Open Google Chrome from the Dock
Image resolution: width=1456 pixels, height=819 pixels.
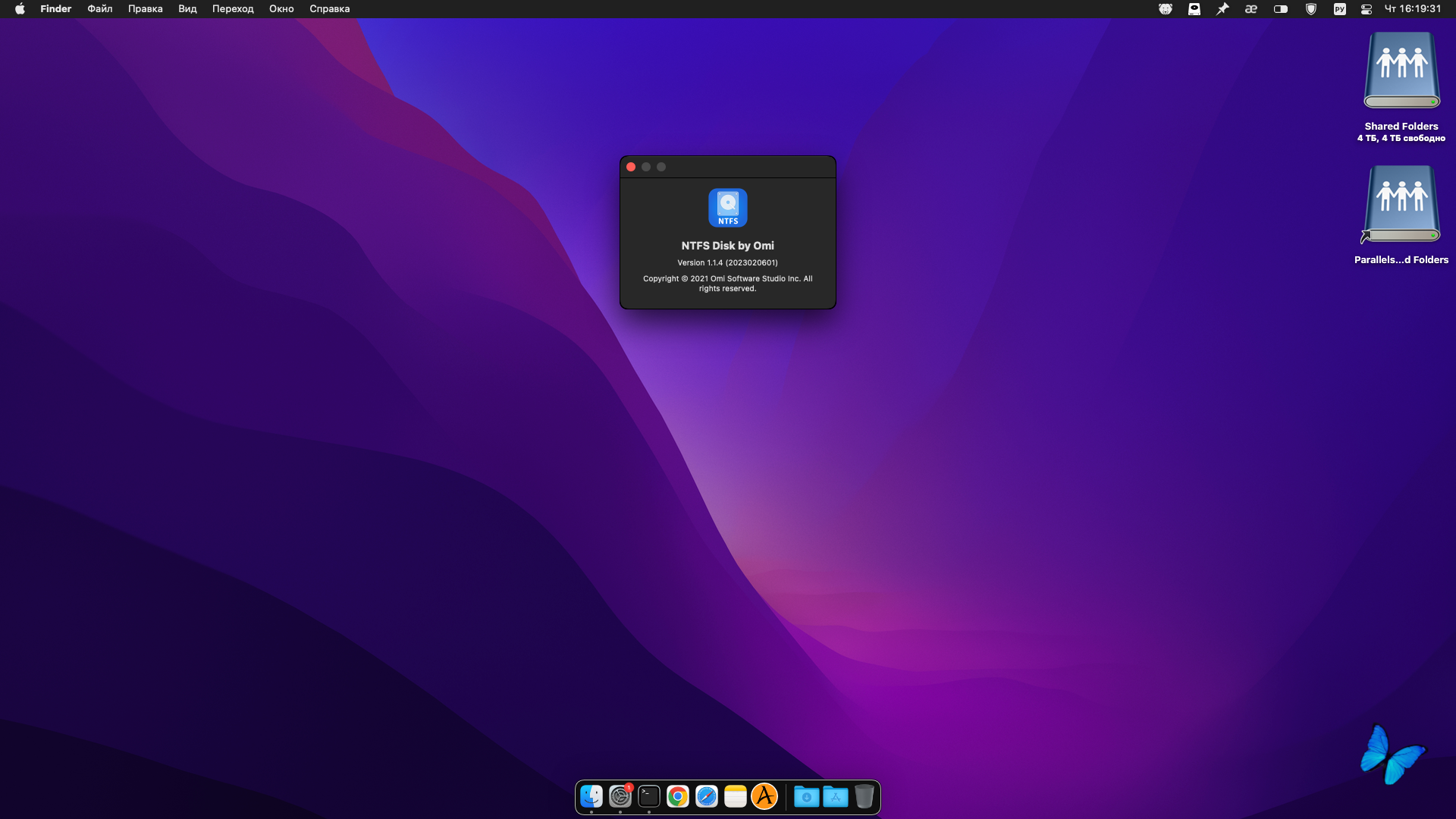[678, 796]
